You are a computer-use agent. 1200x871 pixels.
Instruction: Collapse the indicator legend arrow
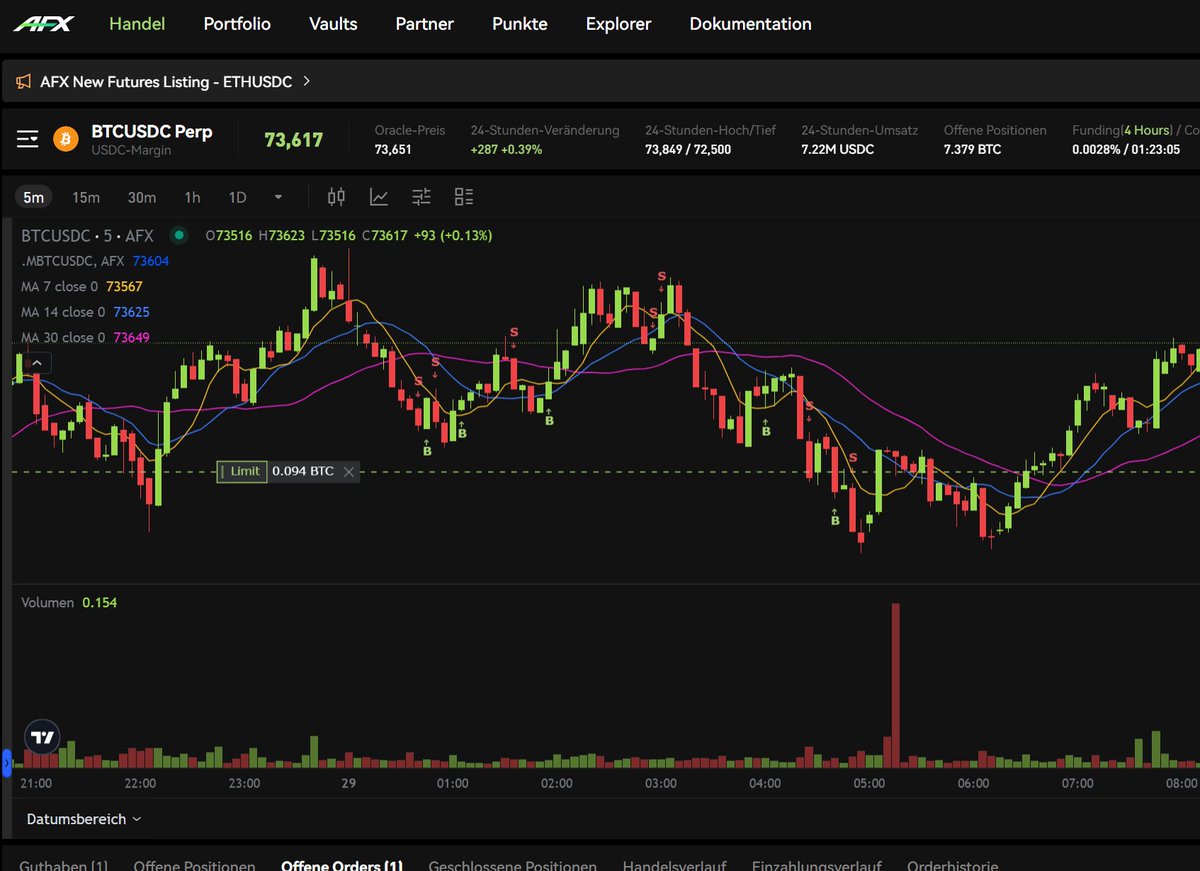click(x=36, y=362)
